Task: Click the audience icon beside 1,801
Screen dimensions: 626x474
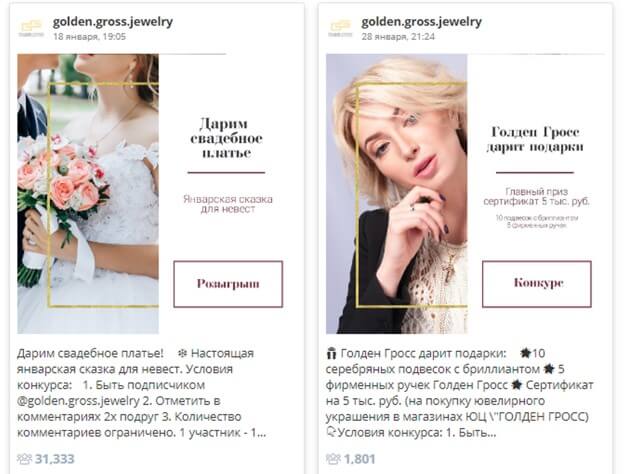Action: pyautogui.click(x=333, y=459)
